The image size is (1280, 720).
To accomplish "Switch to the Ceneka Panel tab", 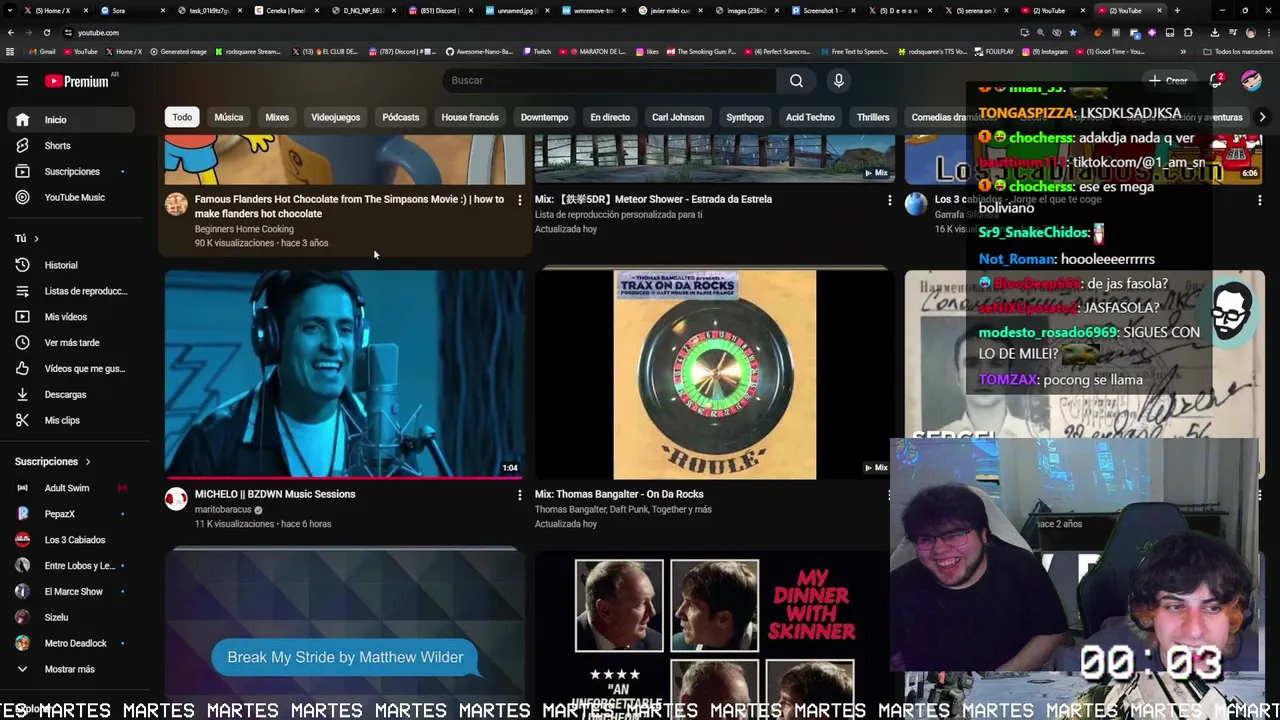I will (x=286, y=10).
